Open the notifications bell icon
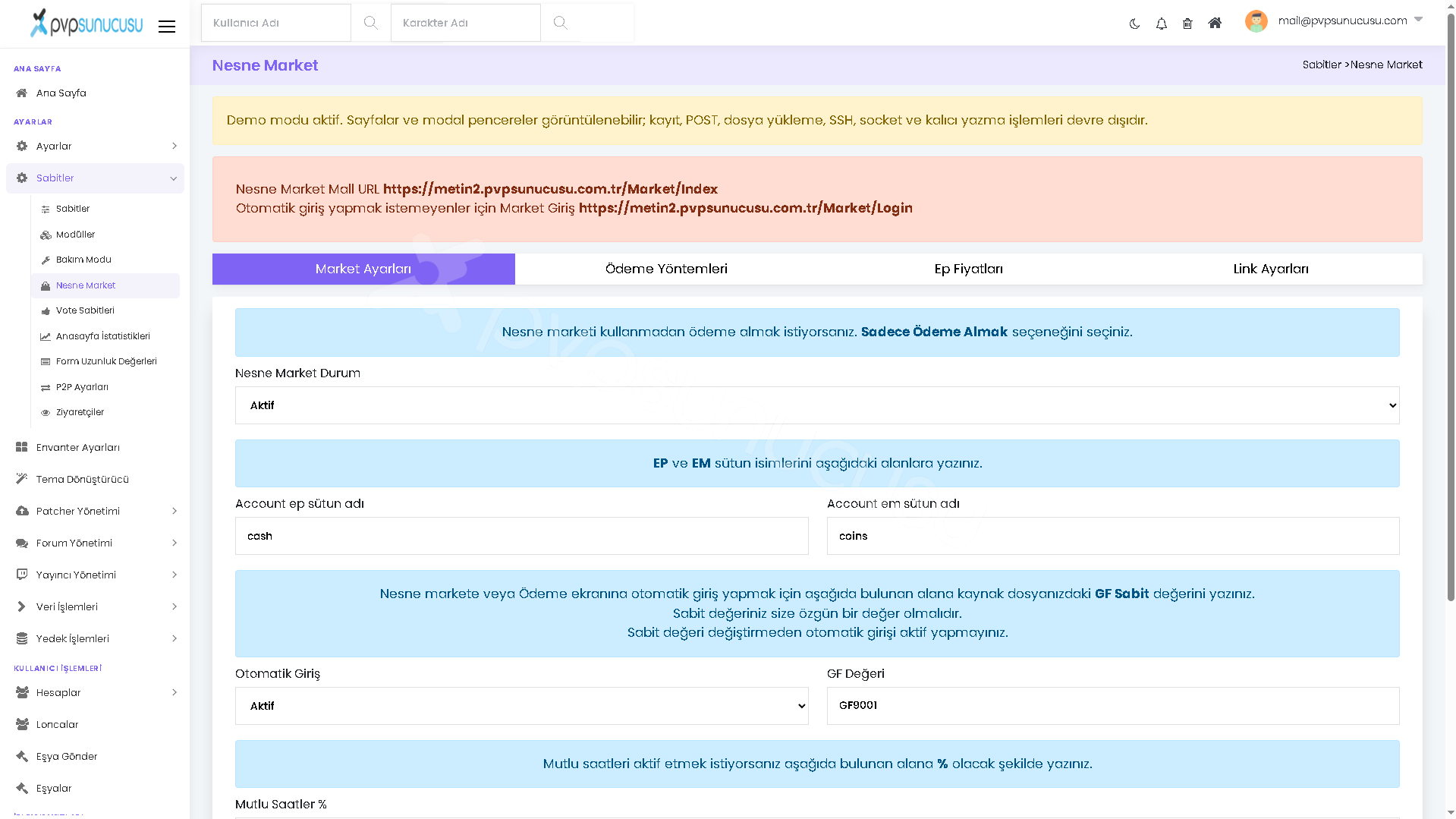This screenshot has width=1456, height=819. (1161, 24)
